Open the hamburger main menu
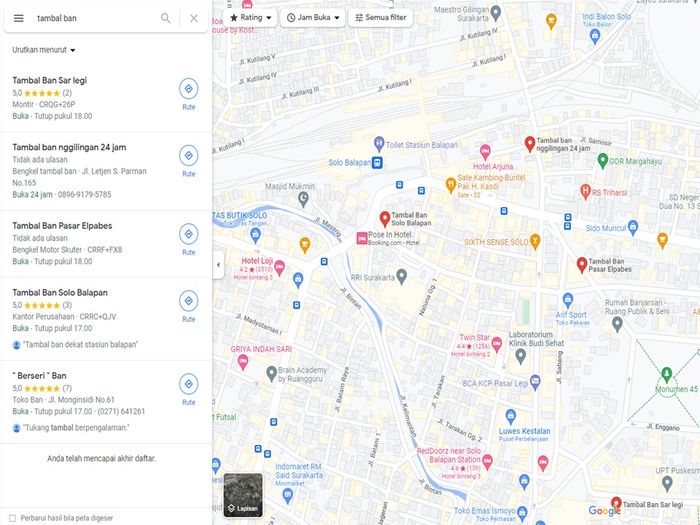Viewport: 700px width, 525px height. coord(18,18)
